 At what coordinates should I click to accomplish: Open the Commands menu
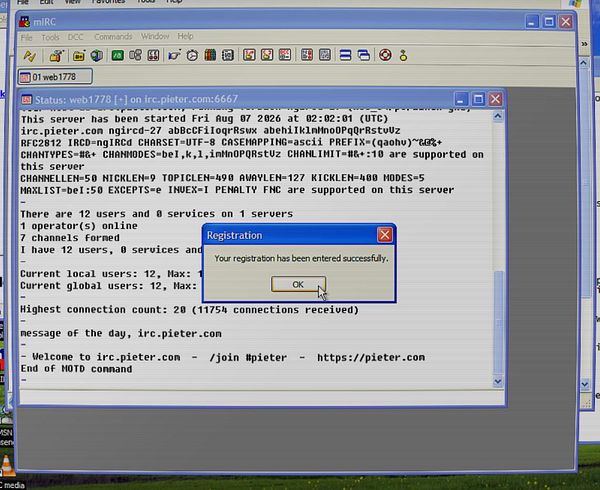[x=113, y=37]
